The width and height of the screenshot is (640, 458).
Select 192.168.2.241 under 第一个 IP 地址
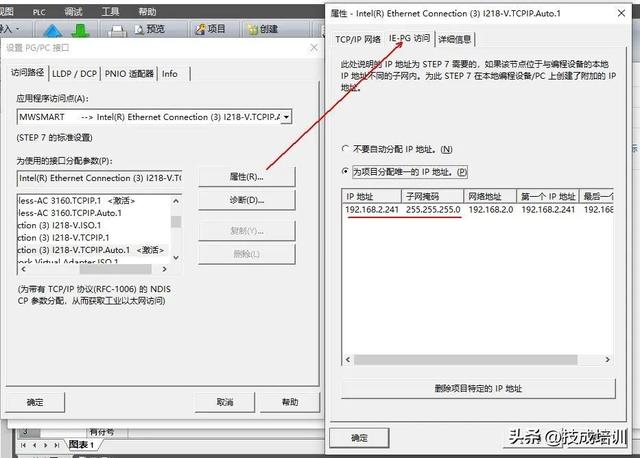[548, 210]
